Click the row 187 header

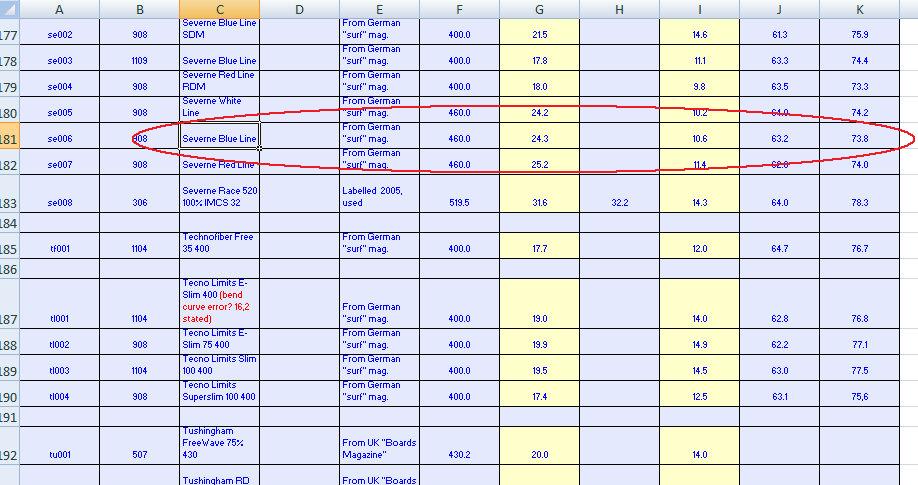click(11, 319)
